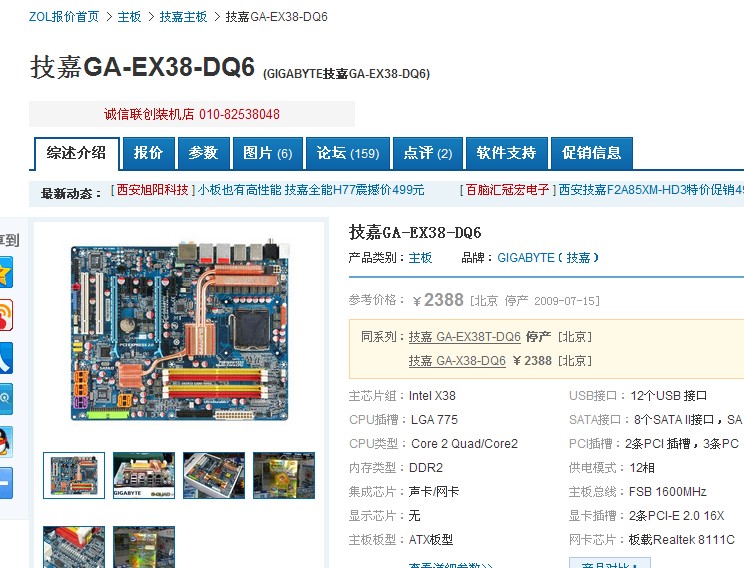Open 主板 breadcrumb link
744x568 pixels.
point(130,17)
